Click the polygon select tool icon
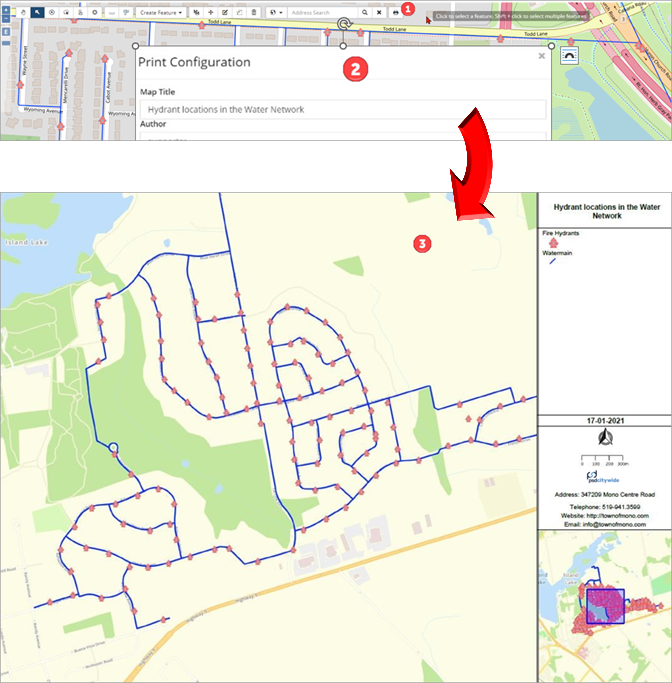672x683 pixels. (x=66, y=13)
